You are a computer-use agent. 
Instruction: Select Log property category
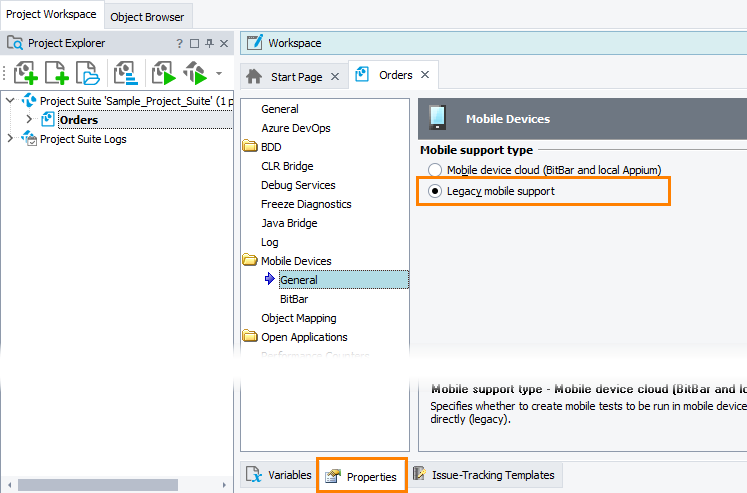tap(270, 242)
